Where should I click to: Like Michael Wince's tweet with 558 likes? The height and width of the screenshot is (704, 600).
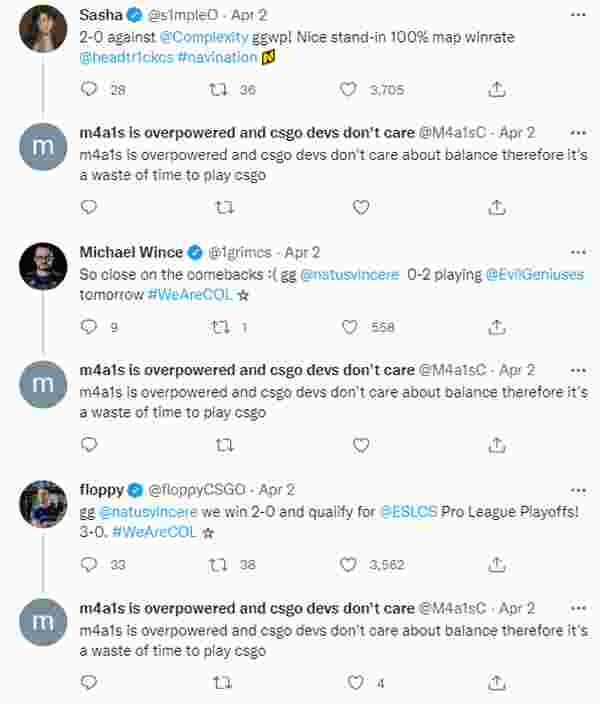pyautogui.click(x=348, y=326)
